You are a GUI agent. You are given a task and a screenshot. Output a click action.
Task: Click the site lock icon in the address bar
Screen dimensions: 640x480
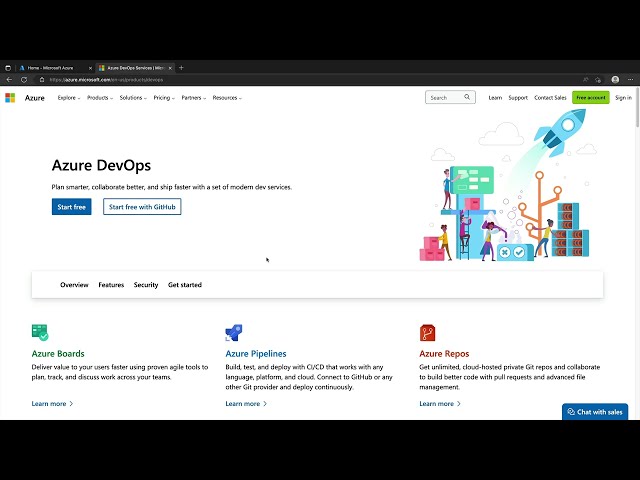pyautogui.click(x=42, y=80)
